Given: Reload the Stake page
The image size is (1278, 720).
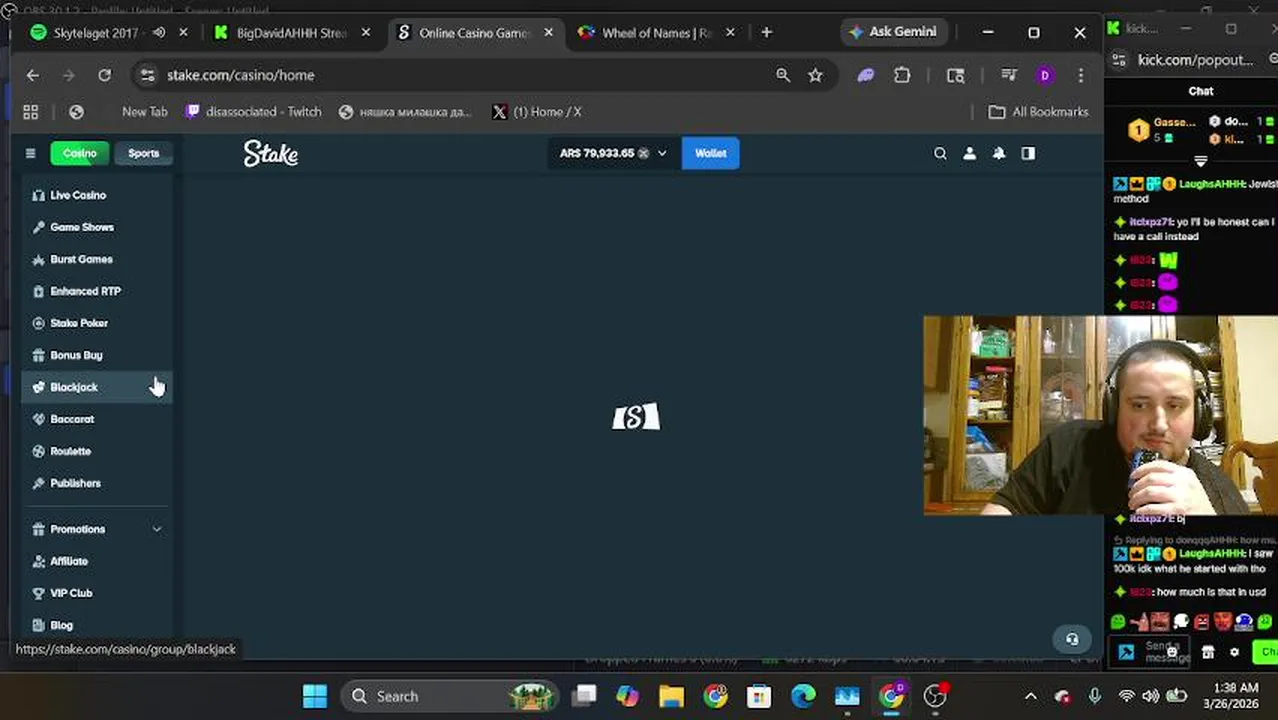Looking at the screenshot, I should (x=104, y=75).
